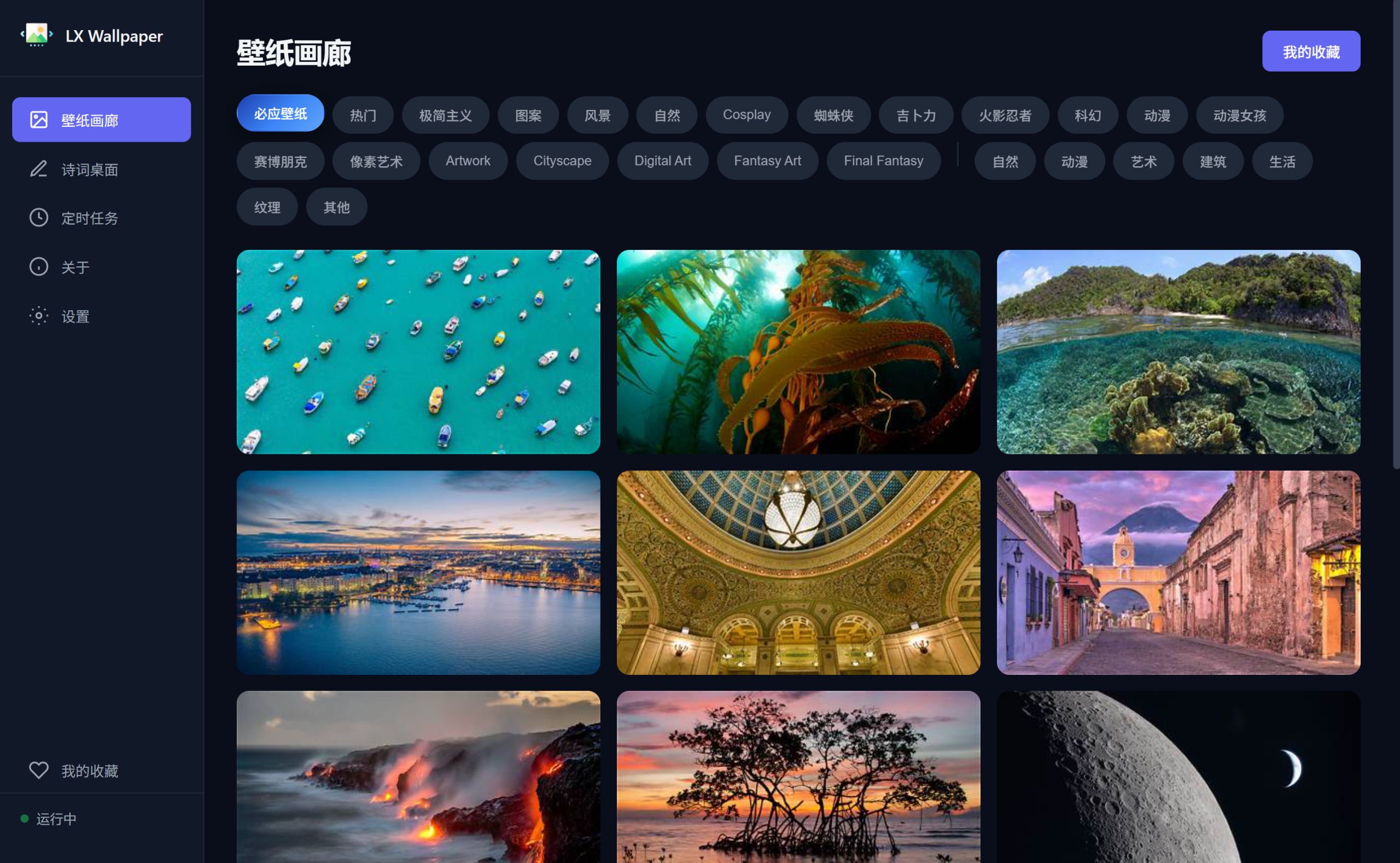The image size is (1400, 863).
Task: Click the purple 我的收藏 button in the header
Action: pyautogui.click(x=1311, y=51)
